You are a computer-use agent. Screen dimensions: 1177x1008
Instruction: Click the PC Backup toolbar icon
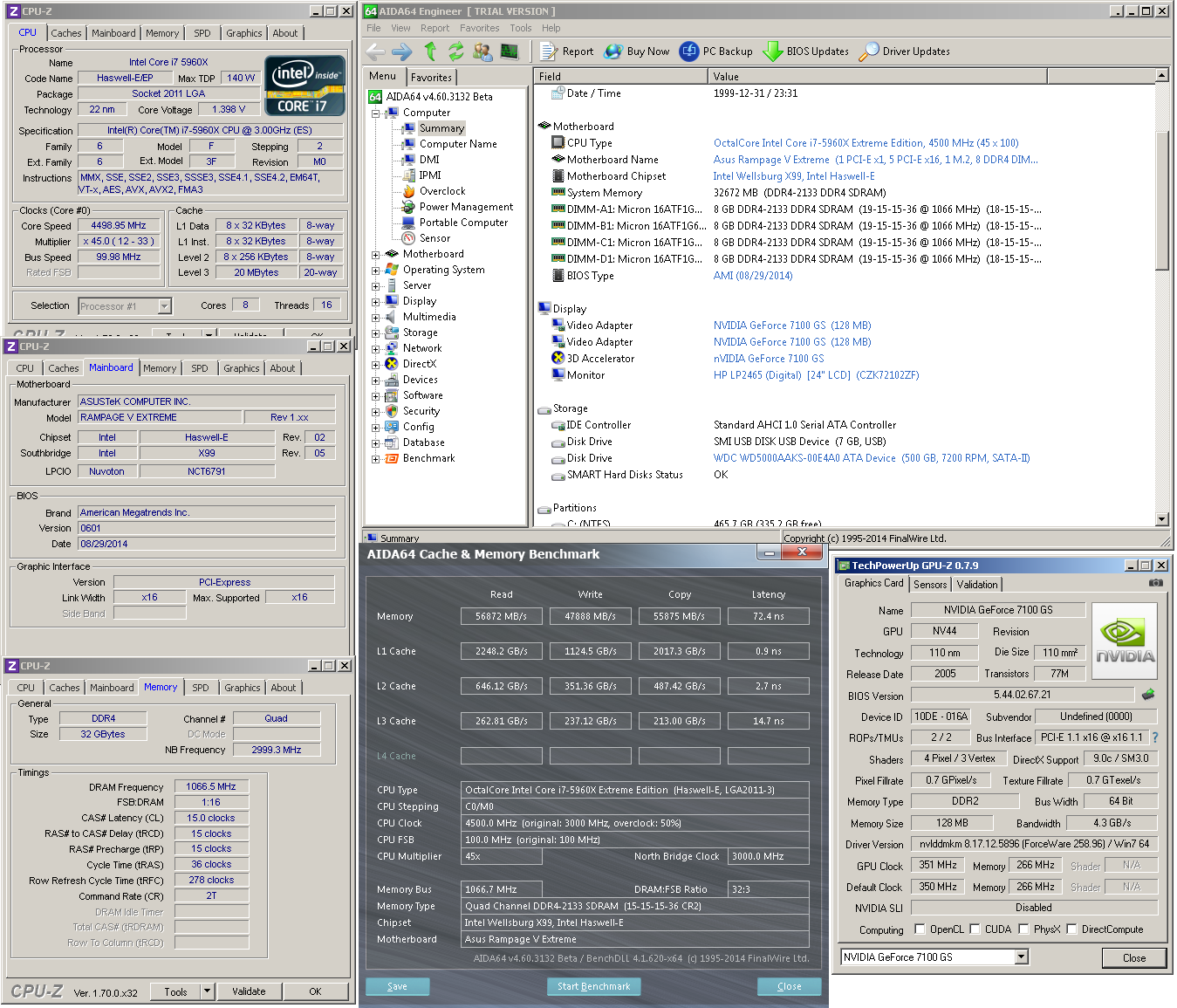(689, 51)
